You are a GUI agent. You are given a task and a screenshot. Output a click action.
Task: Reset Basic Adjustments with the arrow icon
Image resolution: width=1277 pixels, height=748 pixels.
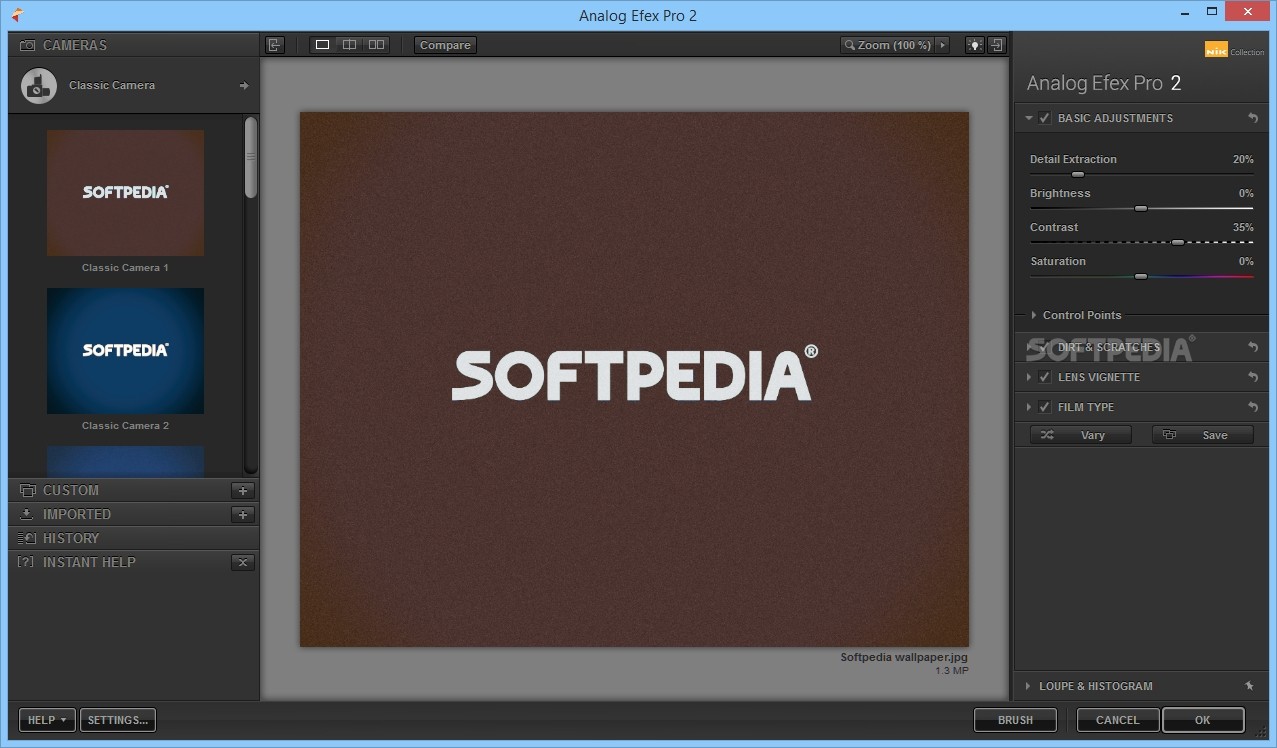pyautogui.click(x=1253, y=118)
